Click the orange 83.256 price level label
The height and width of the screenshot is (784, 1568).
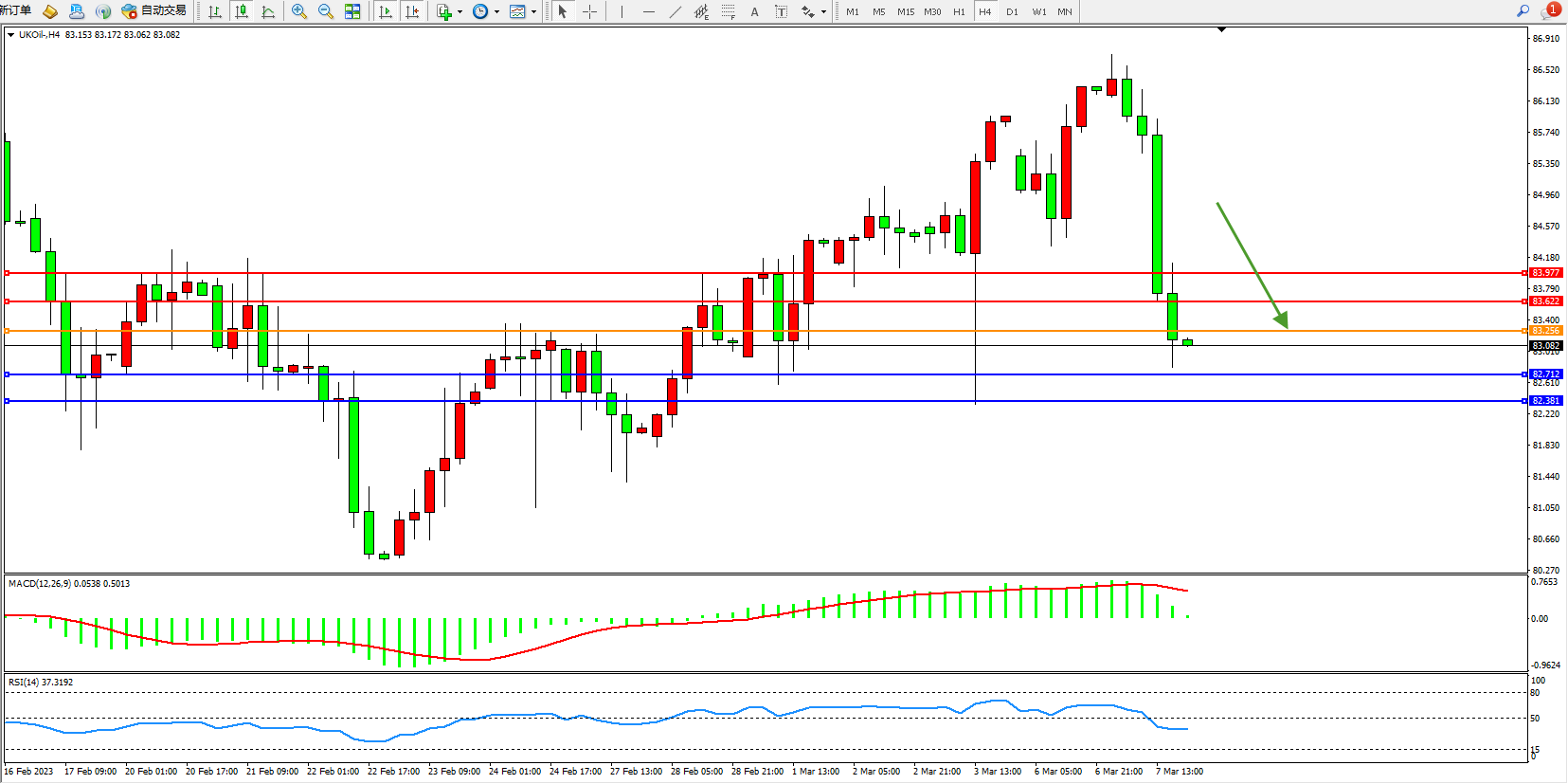click(x=1545, y=331)
